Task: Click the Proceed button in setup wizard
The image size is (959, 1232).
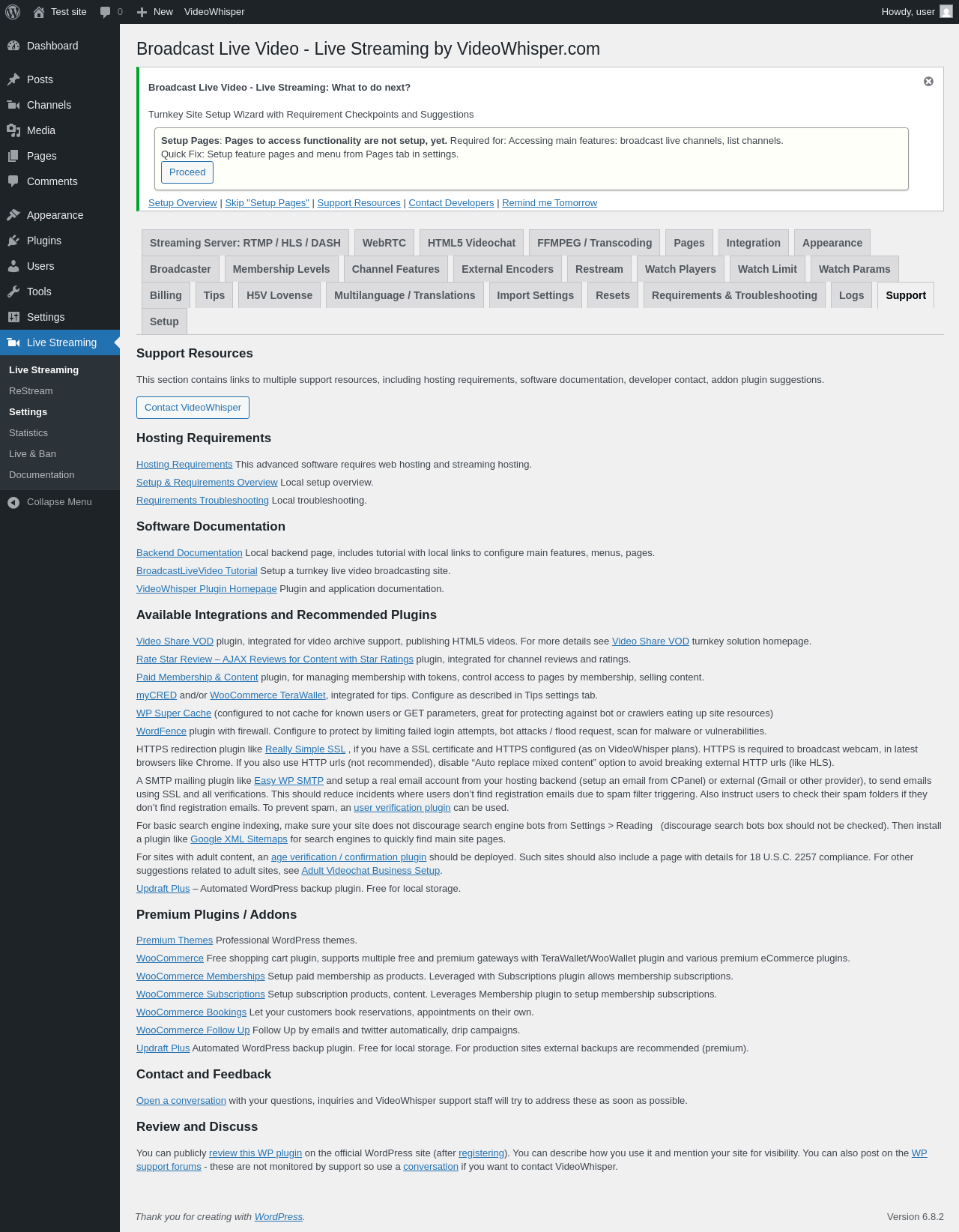Action: (187, 172)
